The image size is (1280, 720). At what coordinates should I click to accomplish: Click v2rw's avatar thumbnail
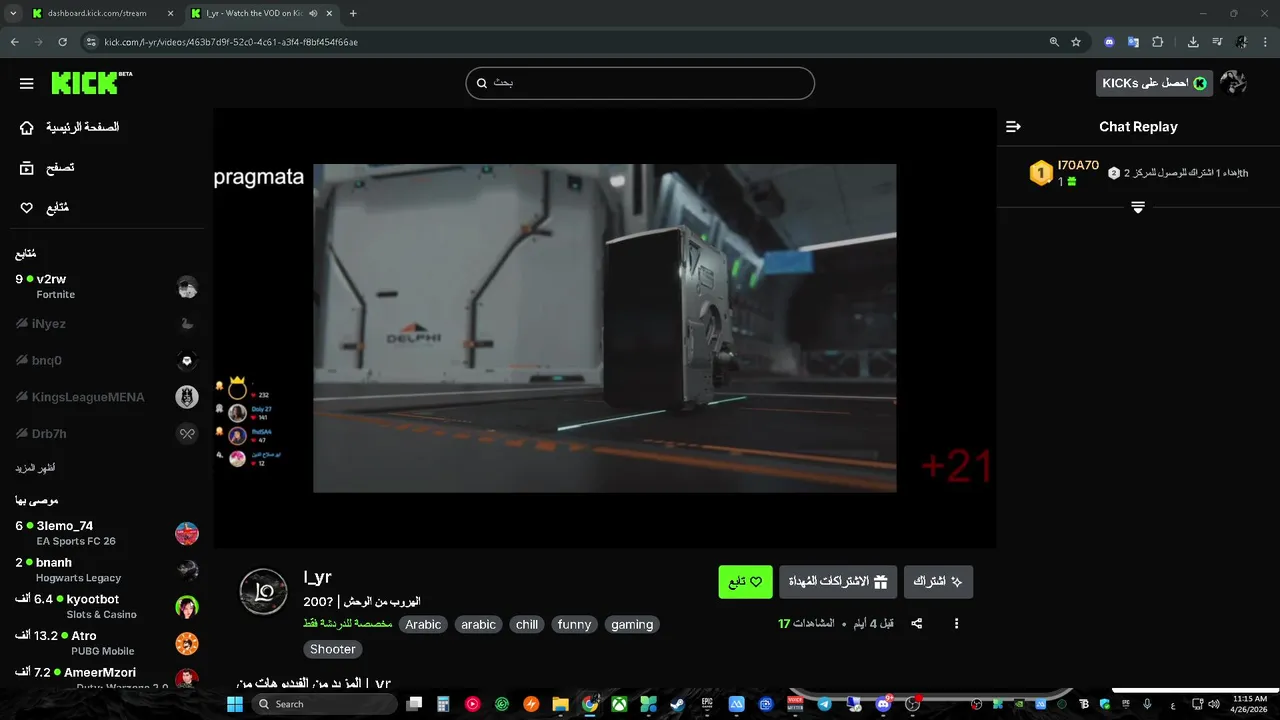tap(187, 287)
